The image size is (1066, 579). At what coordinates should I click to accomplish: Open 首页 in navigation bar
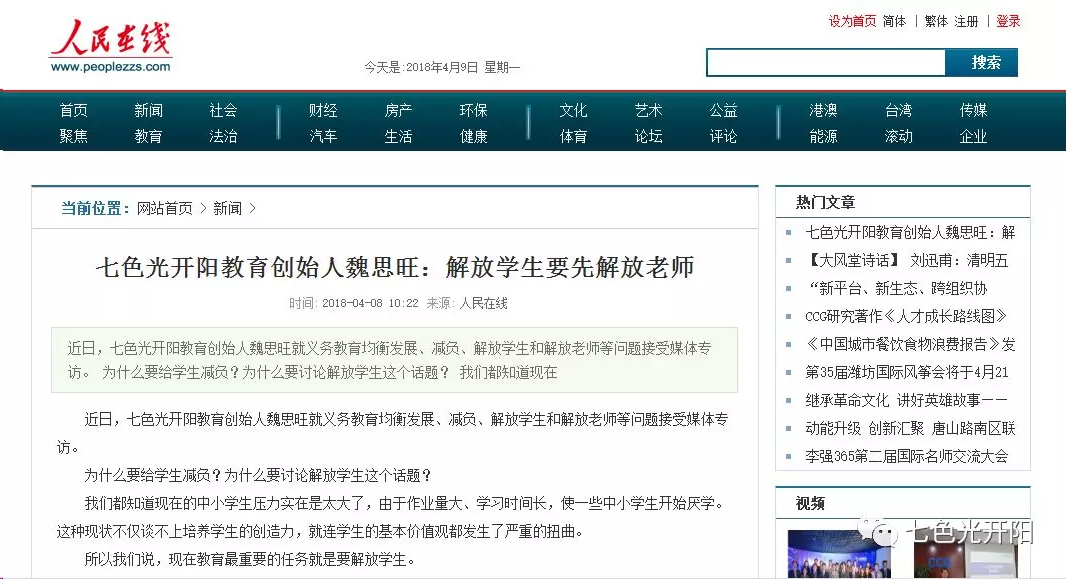tap(73, 110)
